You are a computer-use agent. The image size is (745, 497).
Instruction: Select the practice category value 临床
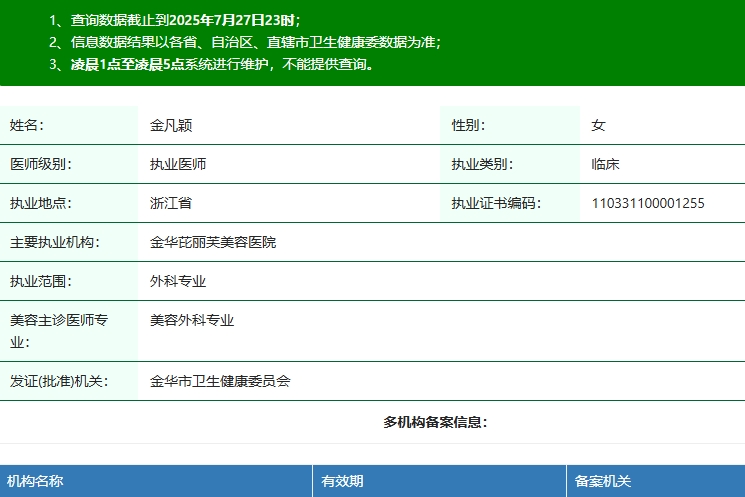pos(606,164)
